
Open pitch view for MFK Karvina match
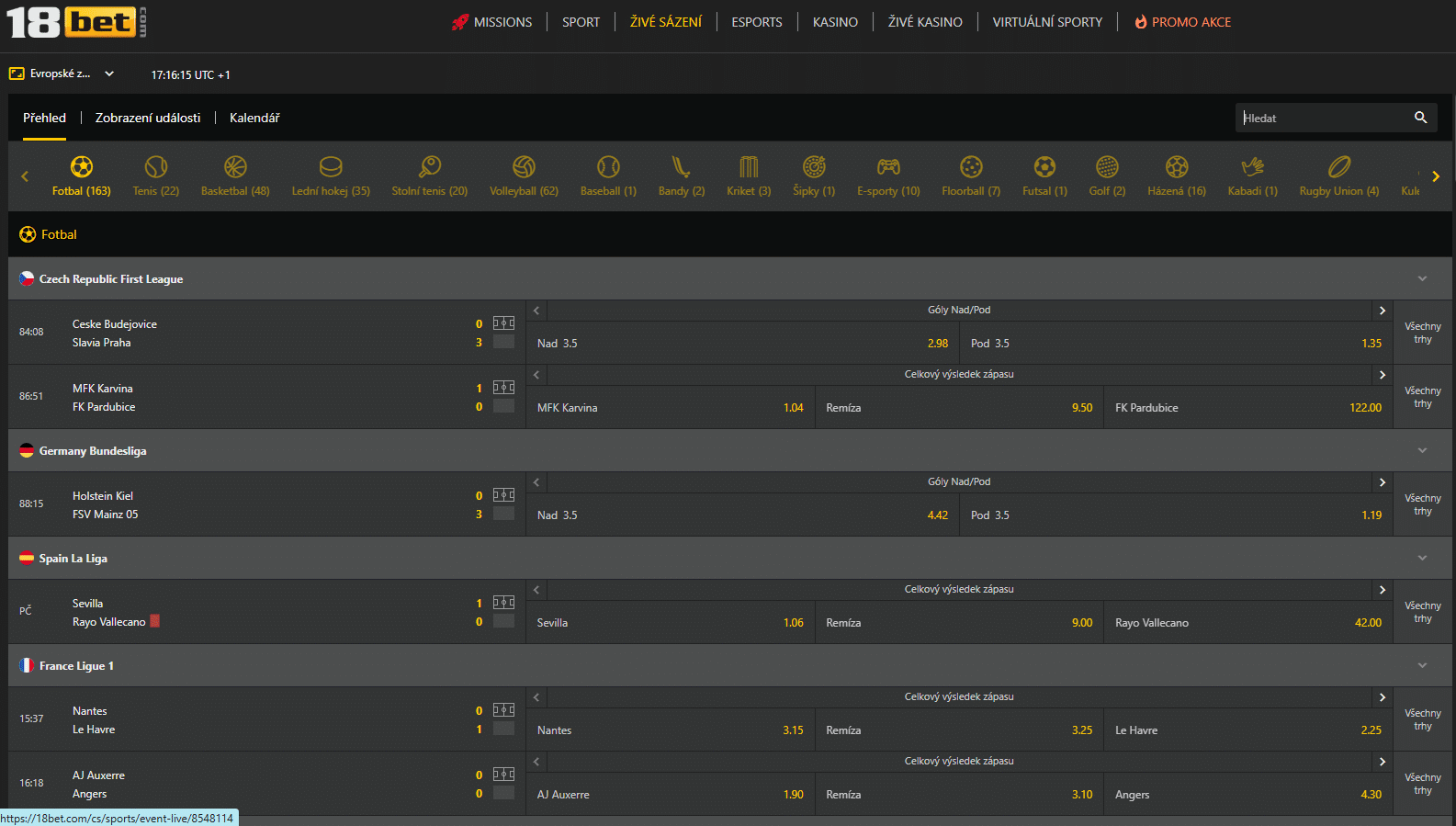coord(503,388)
